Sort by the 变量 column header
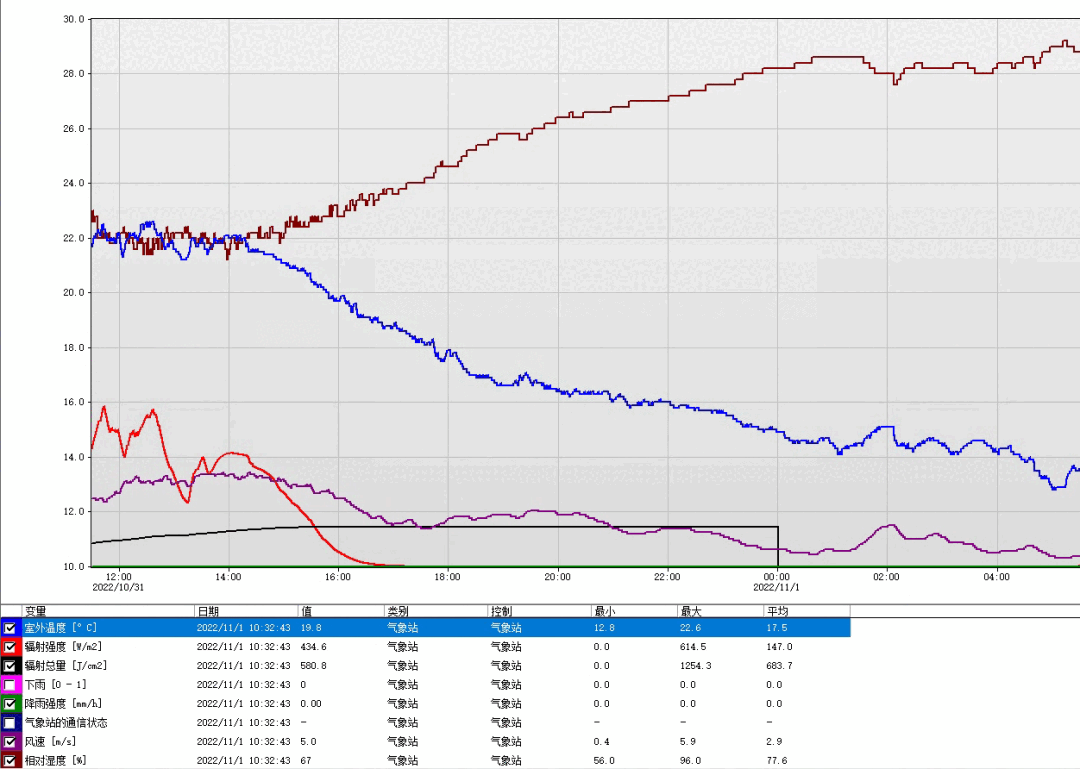Image resolution: width=1080 pixels, height=769 pixels. [107, 610]
